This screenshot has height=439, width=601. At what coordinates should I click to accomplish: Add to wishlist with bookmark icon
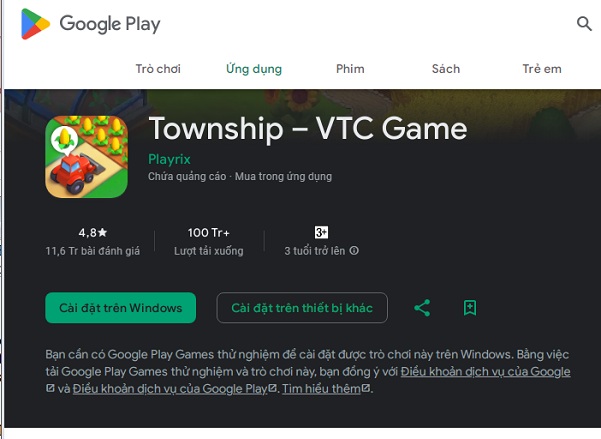point(470,308)
